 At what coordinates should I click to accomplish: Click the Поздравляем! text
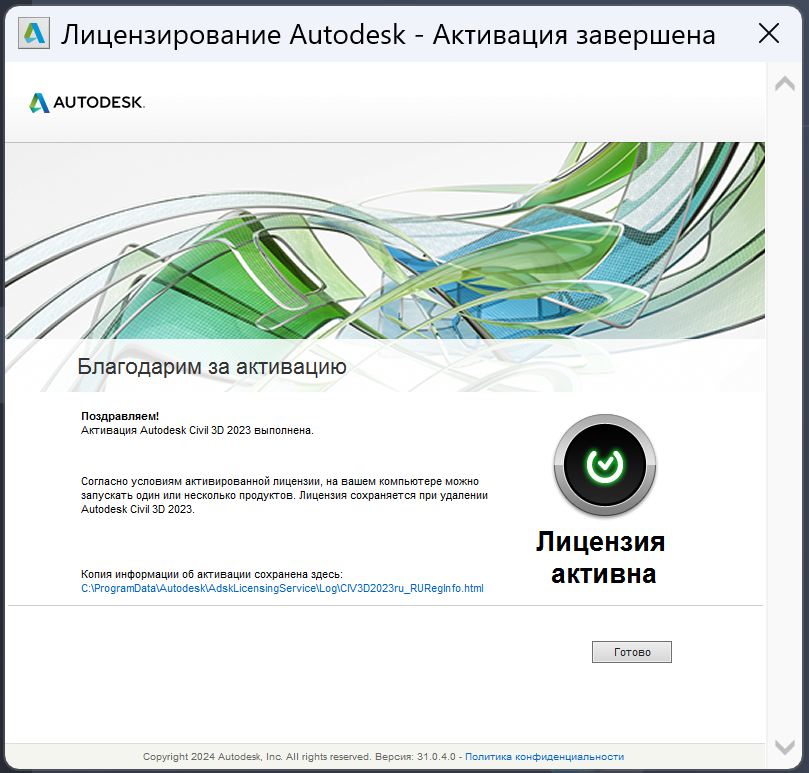click(120, 416)
